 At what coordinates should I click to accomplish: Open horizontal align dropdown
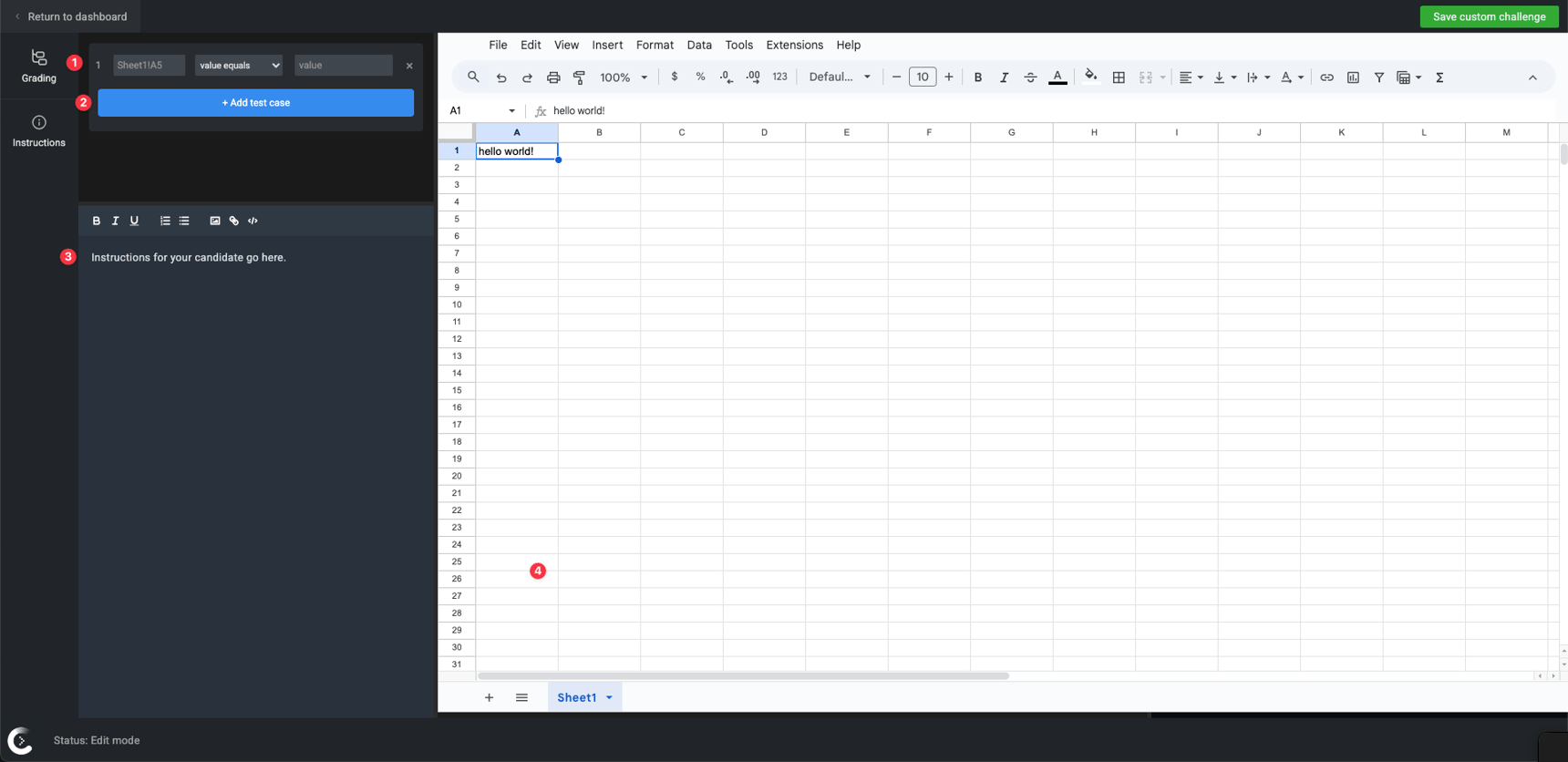point(1191,77)
